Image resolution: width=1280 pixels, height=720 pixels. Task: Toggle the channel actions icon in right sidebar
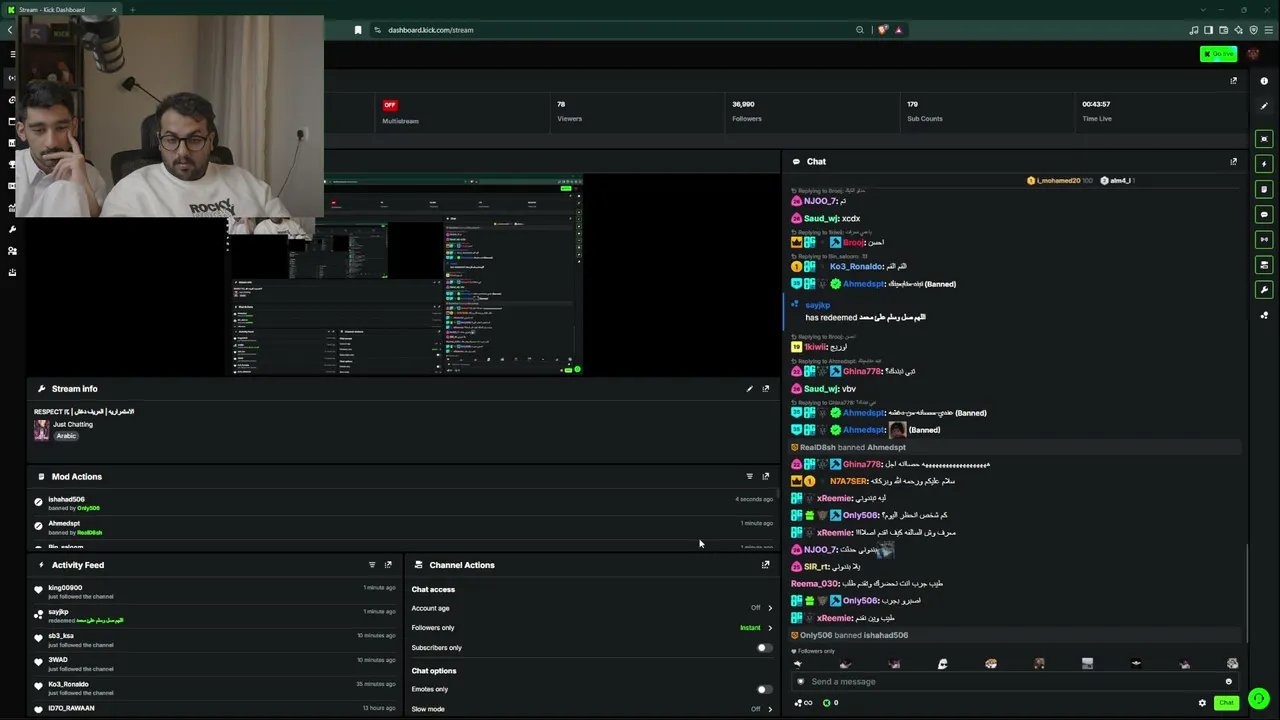(1264, 265)
